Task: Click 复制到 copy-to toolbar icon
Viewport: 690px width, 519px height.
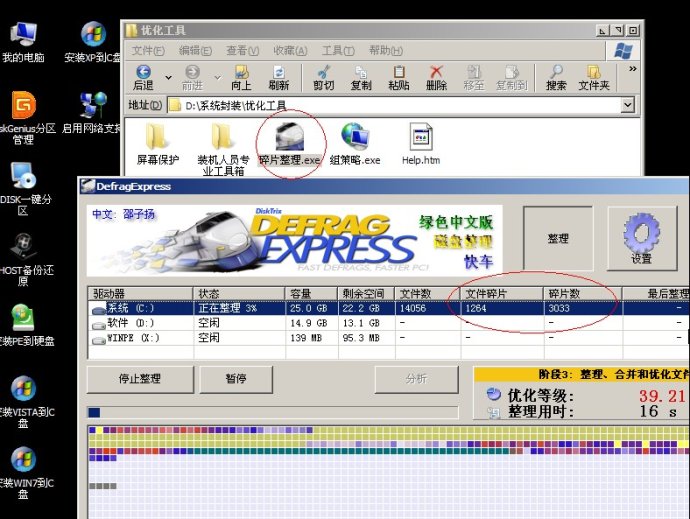Action: point(511,77)
